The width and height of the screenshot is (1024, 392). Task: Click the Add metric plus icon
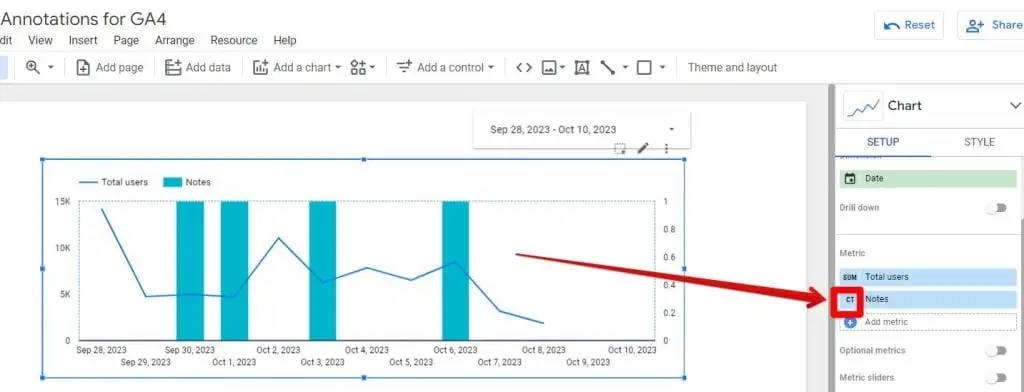pos(850,322)
